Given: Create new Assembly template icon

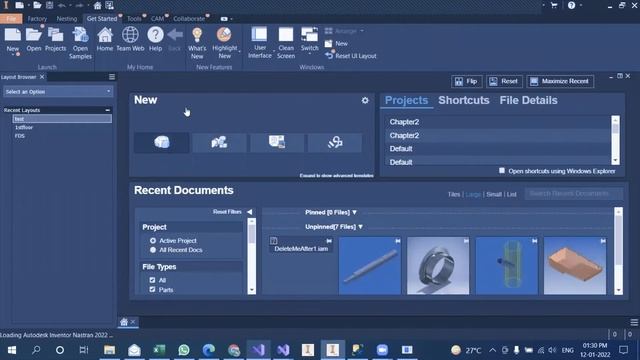Looking at the screenshot, I should [219, 142].
